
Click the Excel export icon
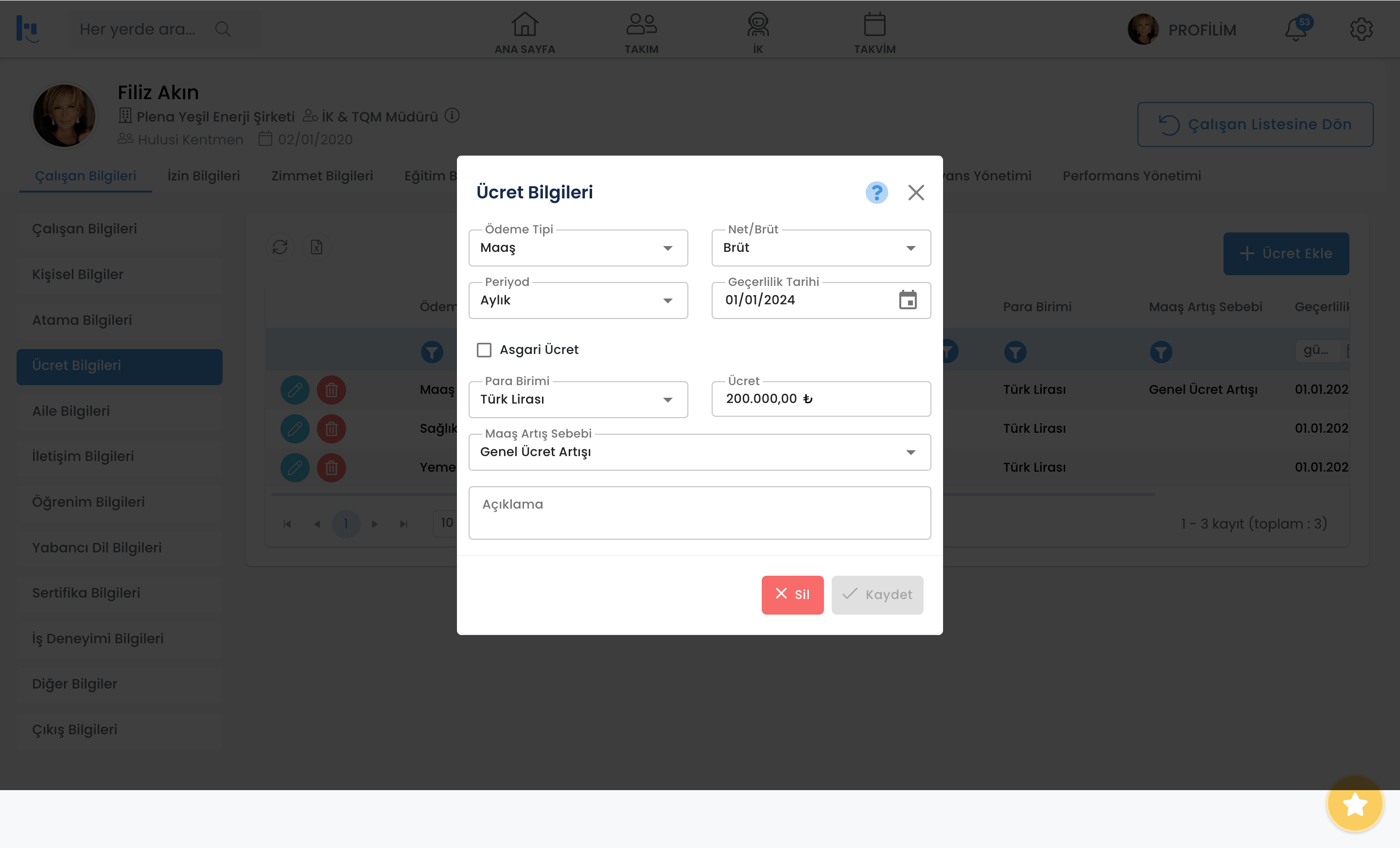316,247
